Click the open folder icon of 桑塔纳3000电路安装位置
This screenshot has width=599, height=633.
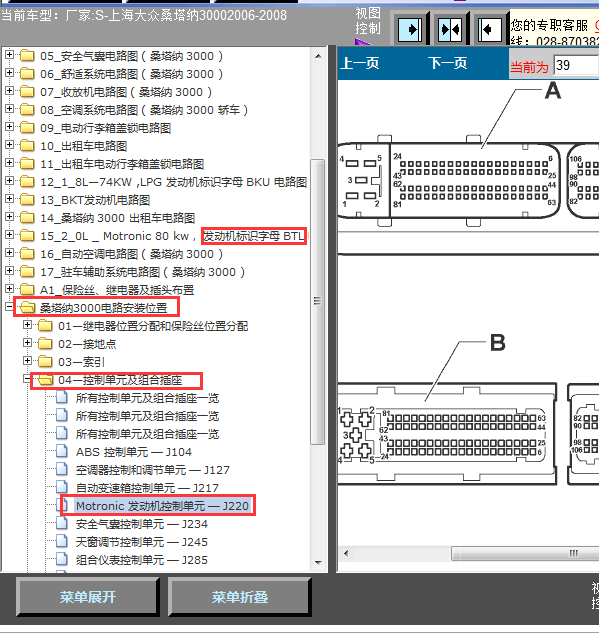coord(27,307)
